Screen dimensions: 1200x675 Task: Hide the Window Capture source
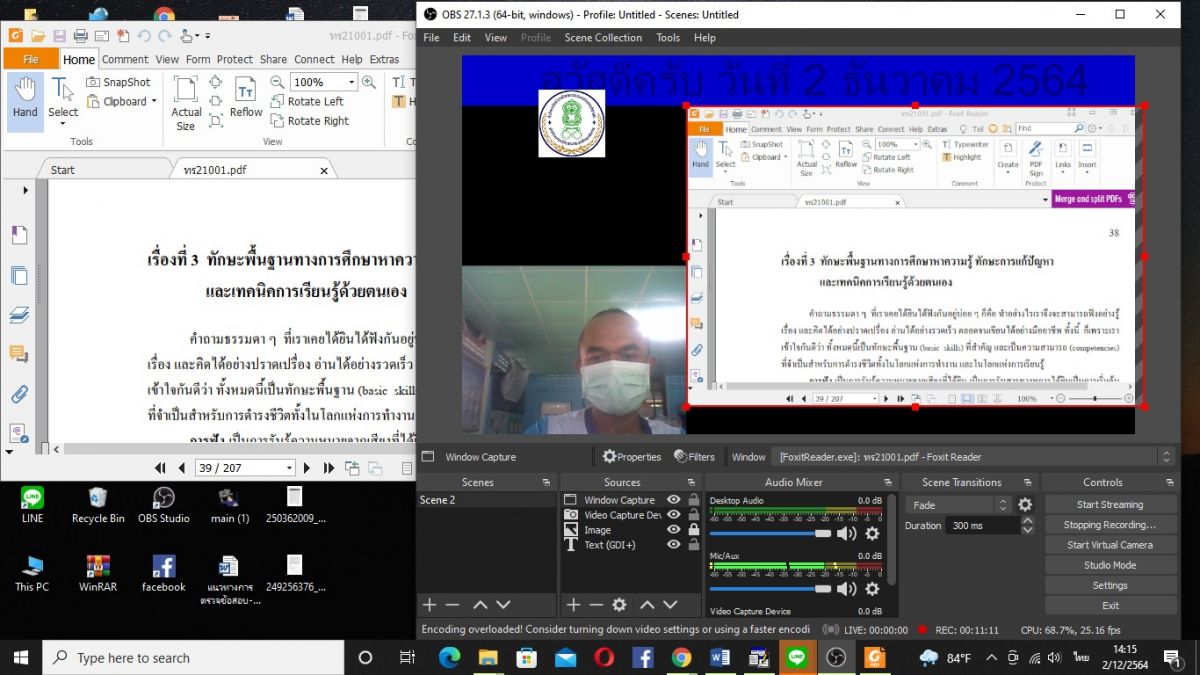[x=674, y=500]
